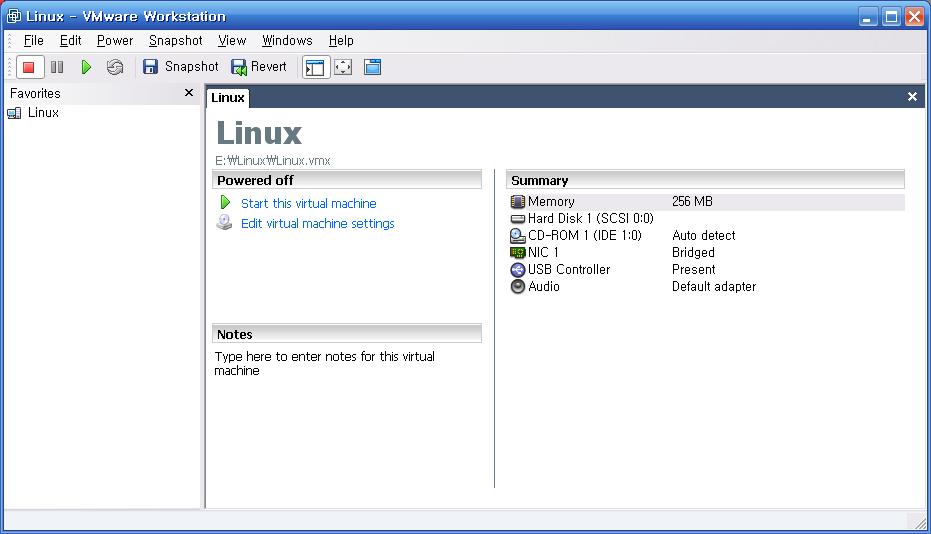Open the Help menu

point(341,40)
